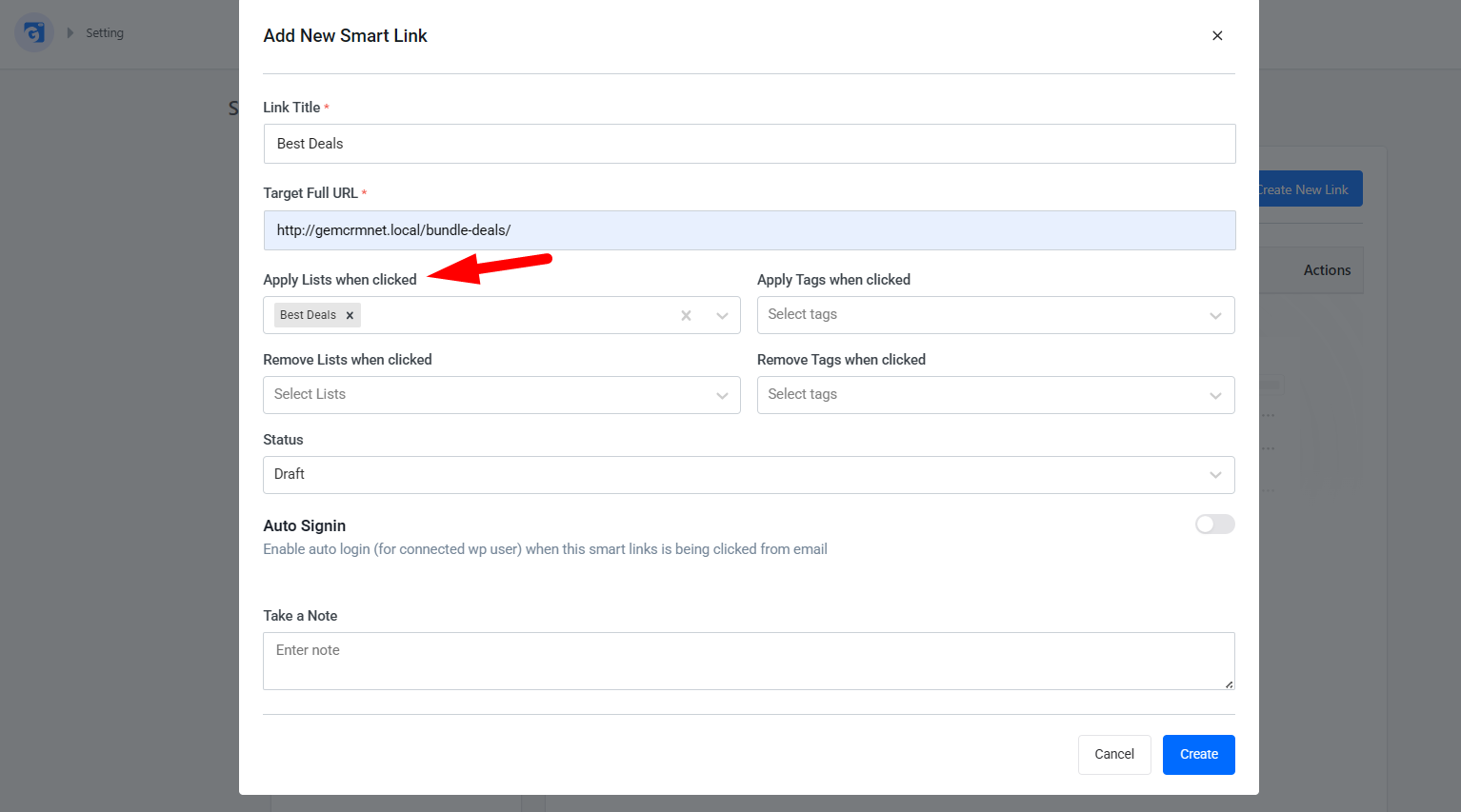This screenshot has height=812, width=1461.
Task: Click the Auto Signin heading text
Action: (305, 525)
